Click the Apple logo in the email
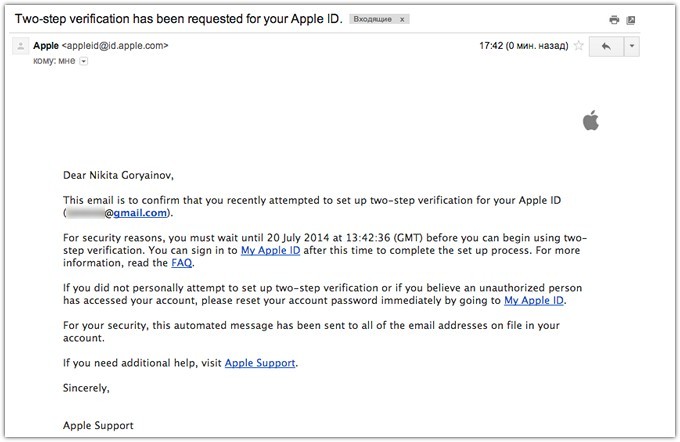 590,121
